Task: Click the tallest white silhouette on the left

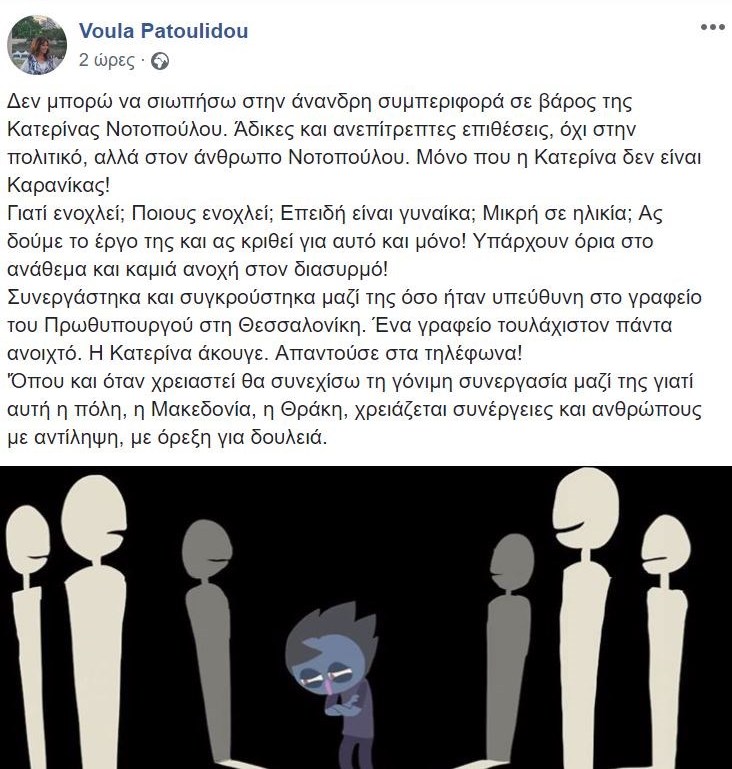Action: 95,623
